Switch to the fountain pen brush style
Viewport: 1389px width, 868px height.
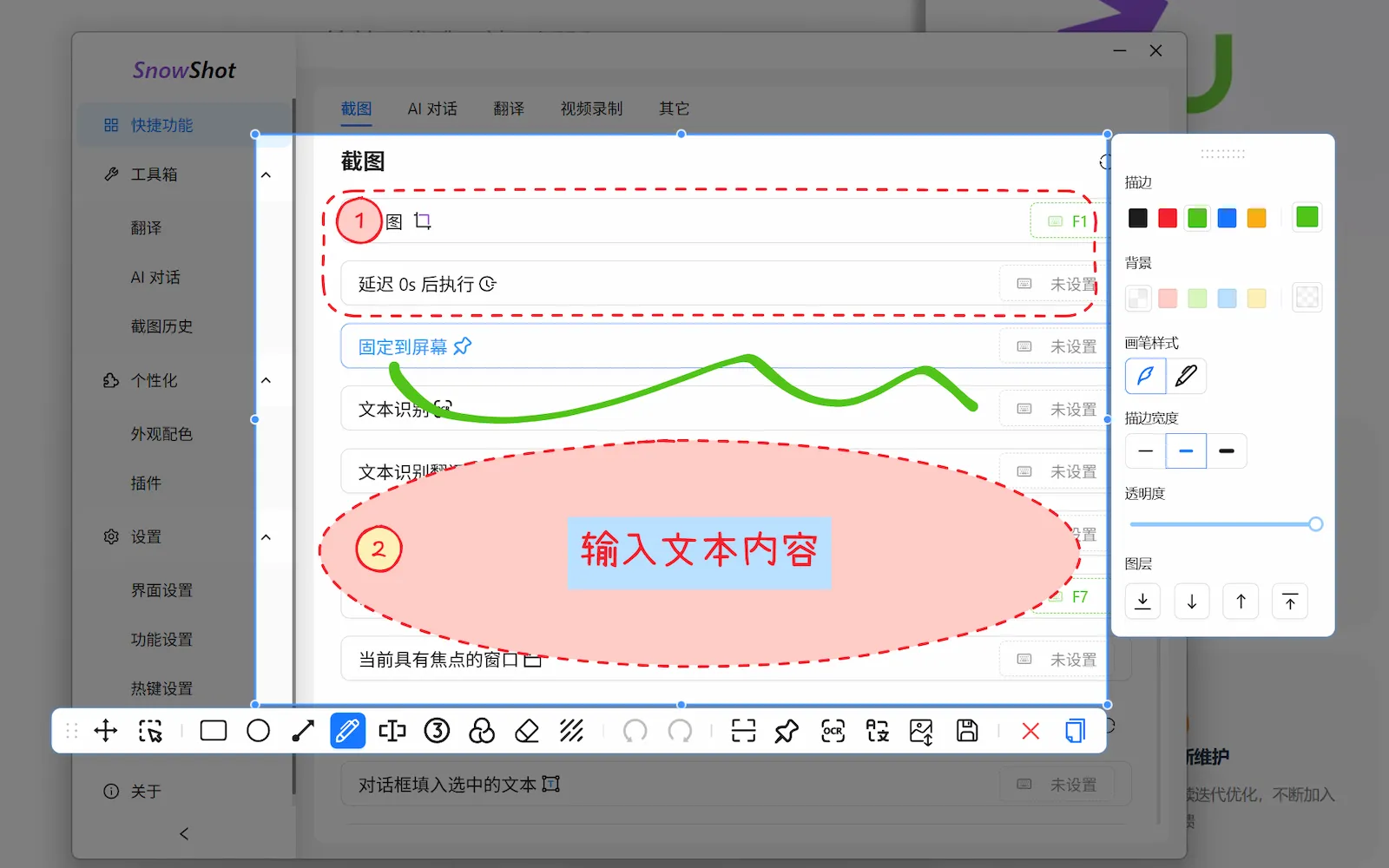coord(1187,376)
